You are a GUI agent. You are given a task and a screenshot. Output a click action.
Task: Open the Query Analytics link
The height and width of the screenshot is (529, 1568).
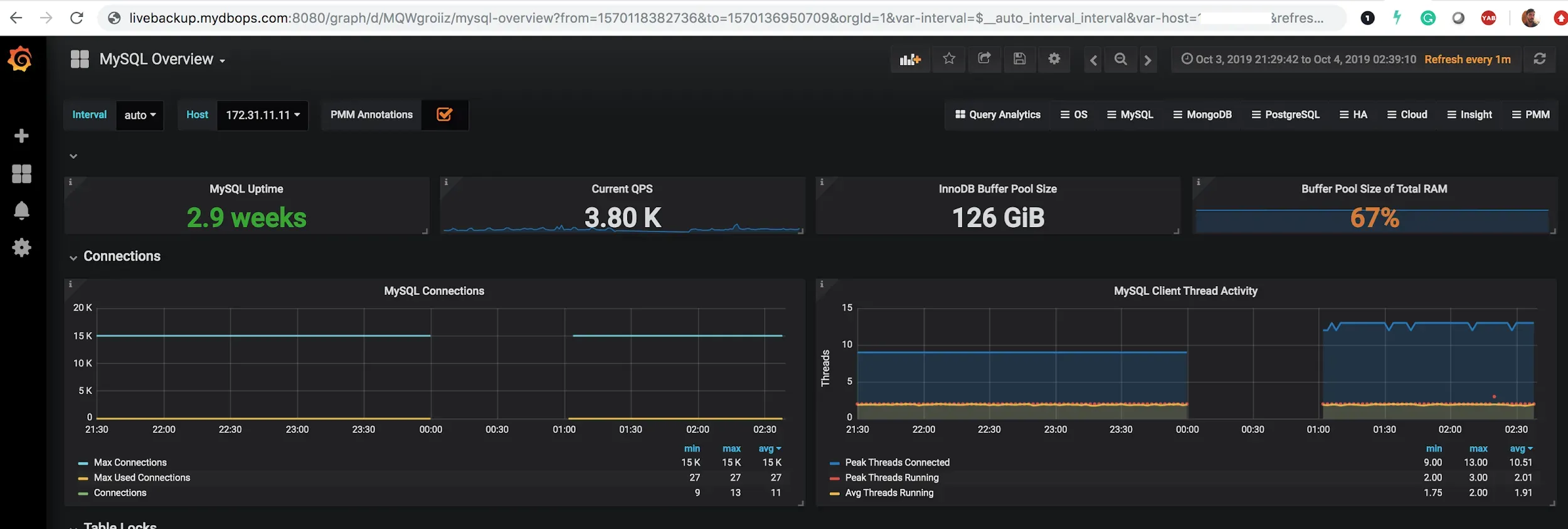(x=997, y=114)
